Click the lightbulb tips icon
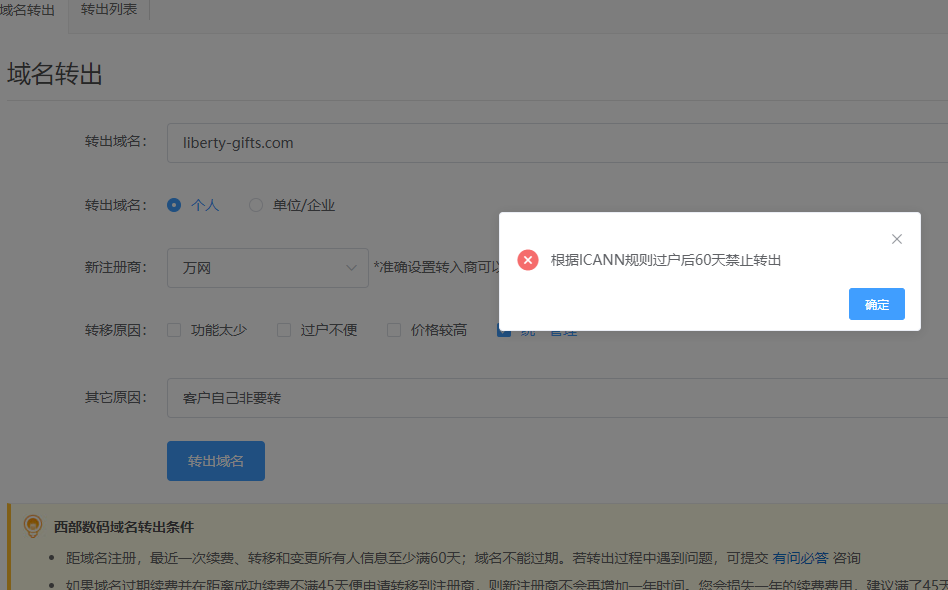The width and height of the screenshot is (948, 590). 33,526
